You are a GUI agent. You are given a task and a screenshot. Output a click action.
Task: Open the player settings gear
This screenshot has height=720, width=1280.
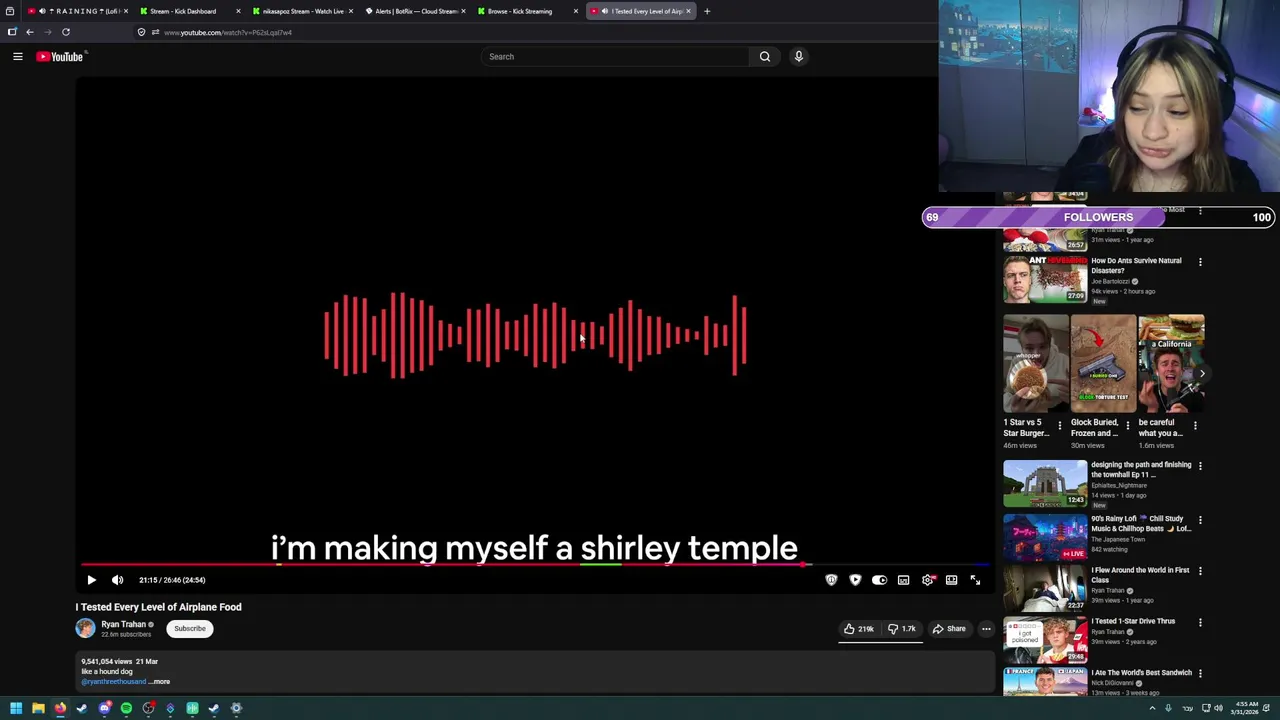pyautogui.click(x=928, y=580)
